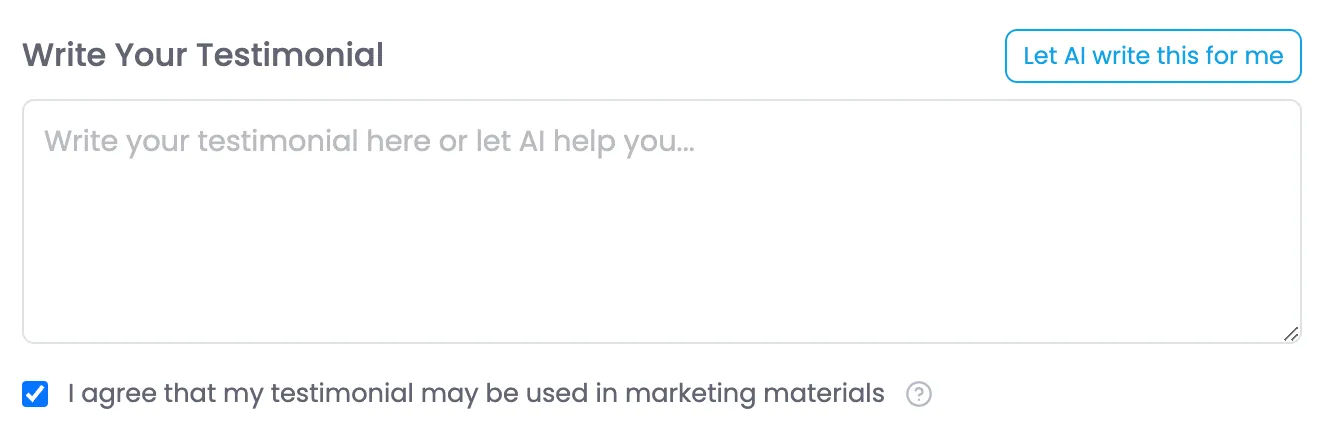Image resolution: width=1330 pixels, height=436 pixels.
Task: Toggle the blue checked testimonial consent box
Action: (35, 394)
